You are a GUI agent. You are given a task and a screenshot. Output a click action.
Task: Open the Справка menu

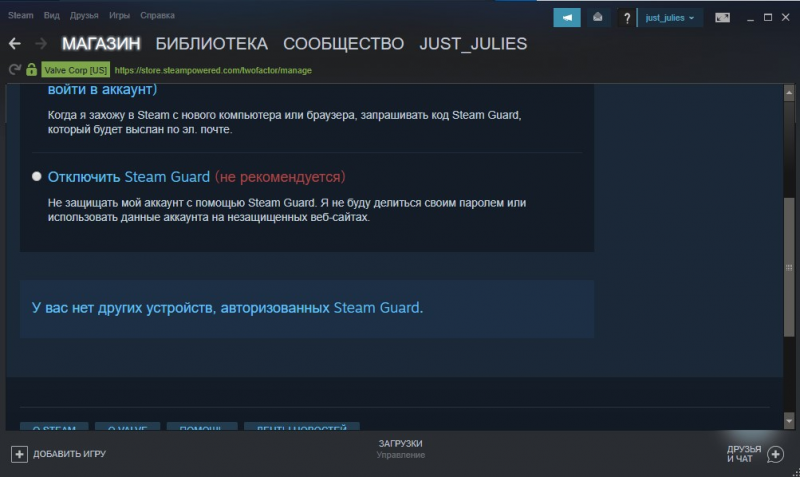[157, 15]
